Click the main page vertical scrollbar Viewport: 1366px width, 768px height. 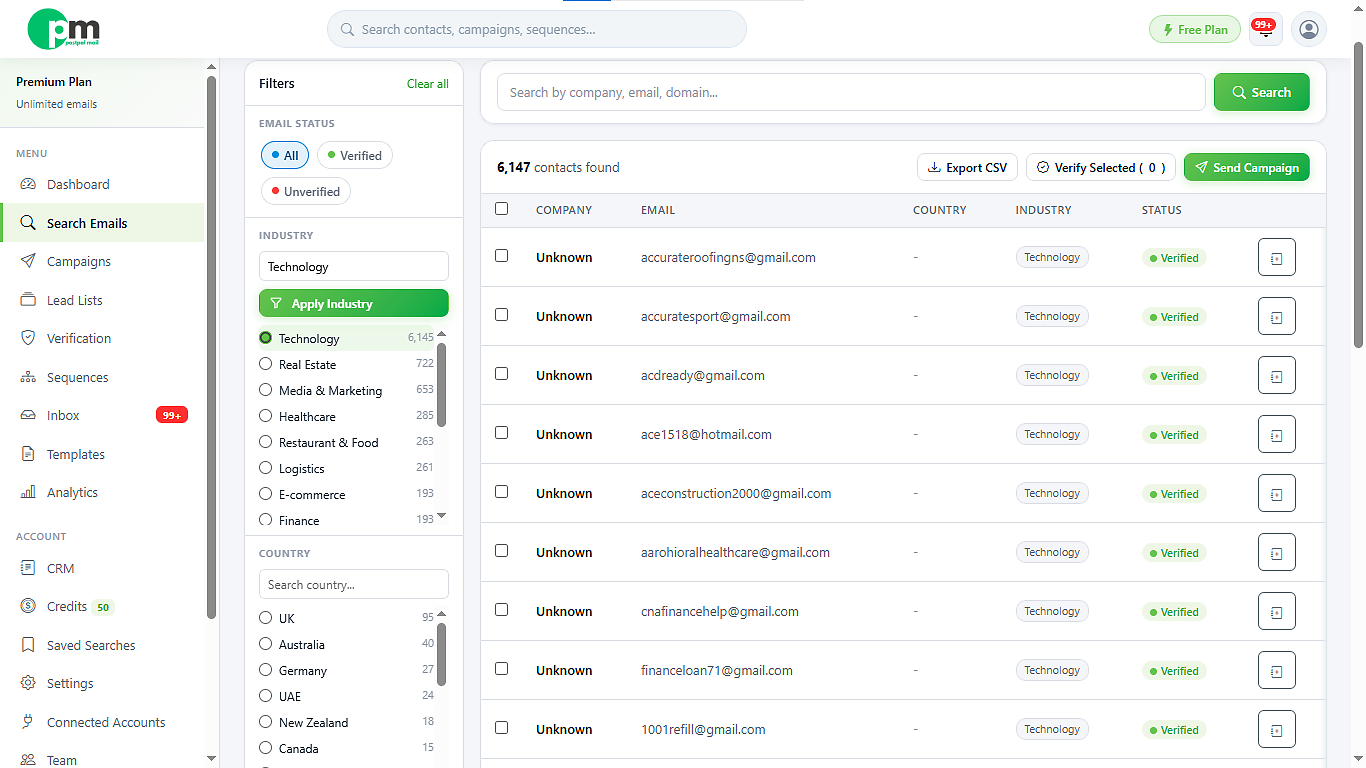[1358, 195]
